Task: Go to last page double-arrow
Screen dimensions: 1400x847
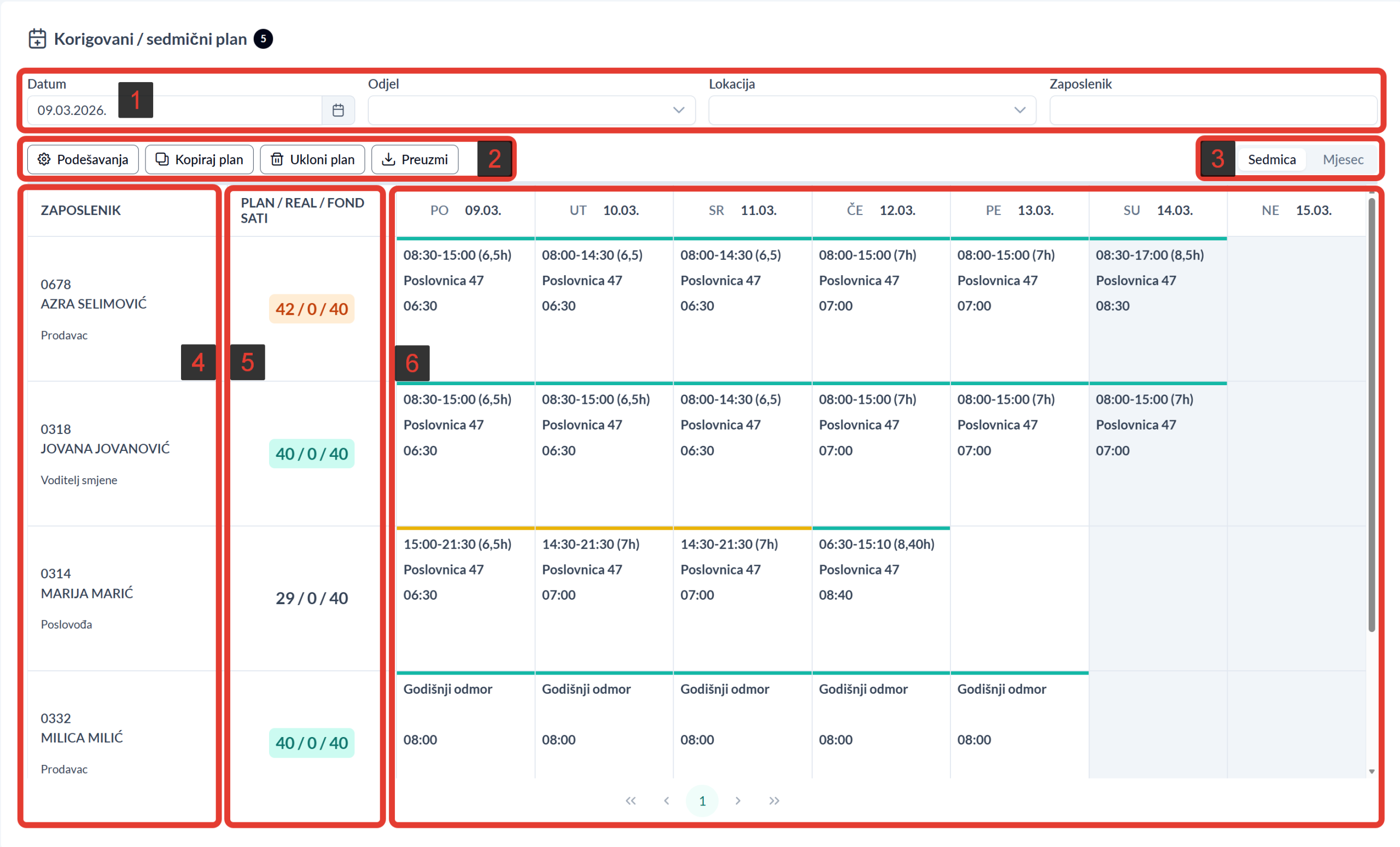Action: pyautogui.click(x=774, y=800)
